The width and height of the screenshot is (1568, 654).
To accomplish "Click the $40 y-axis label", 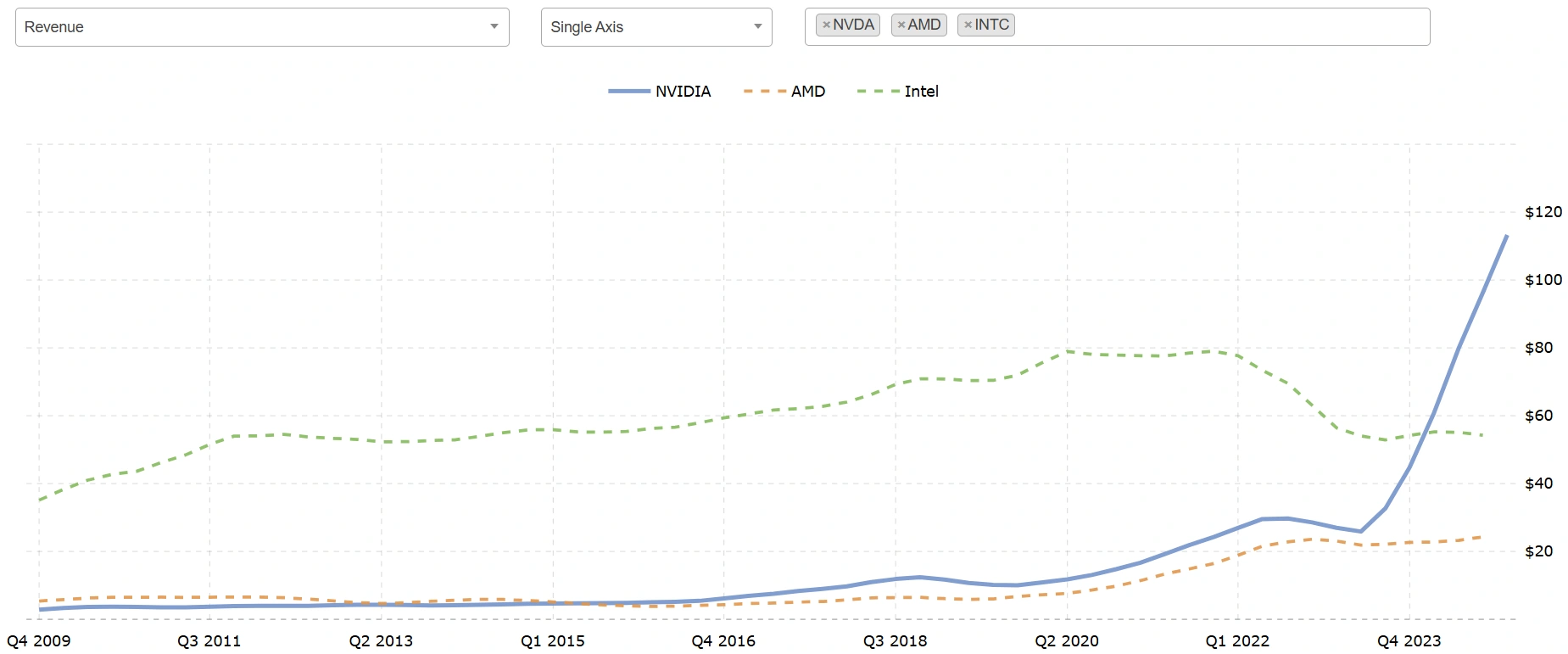I will coord(1539,484).
